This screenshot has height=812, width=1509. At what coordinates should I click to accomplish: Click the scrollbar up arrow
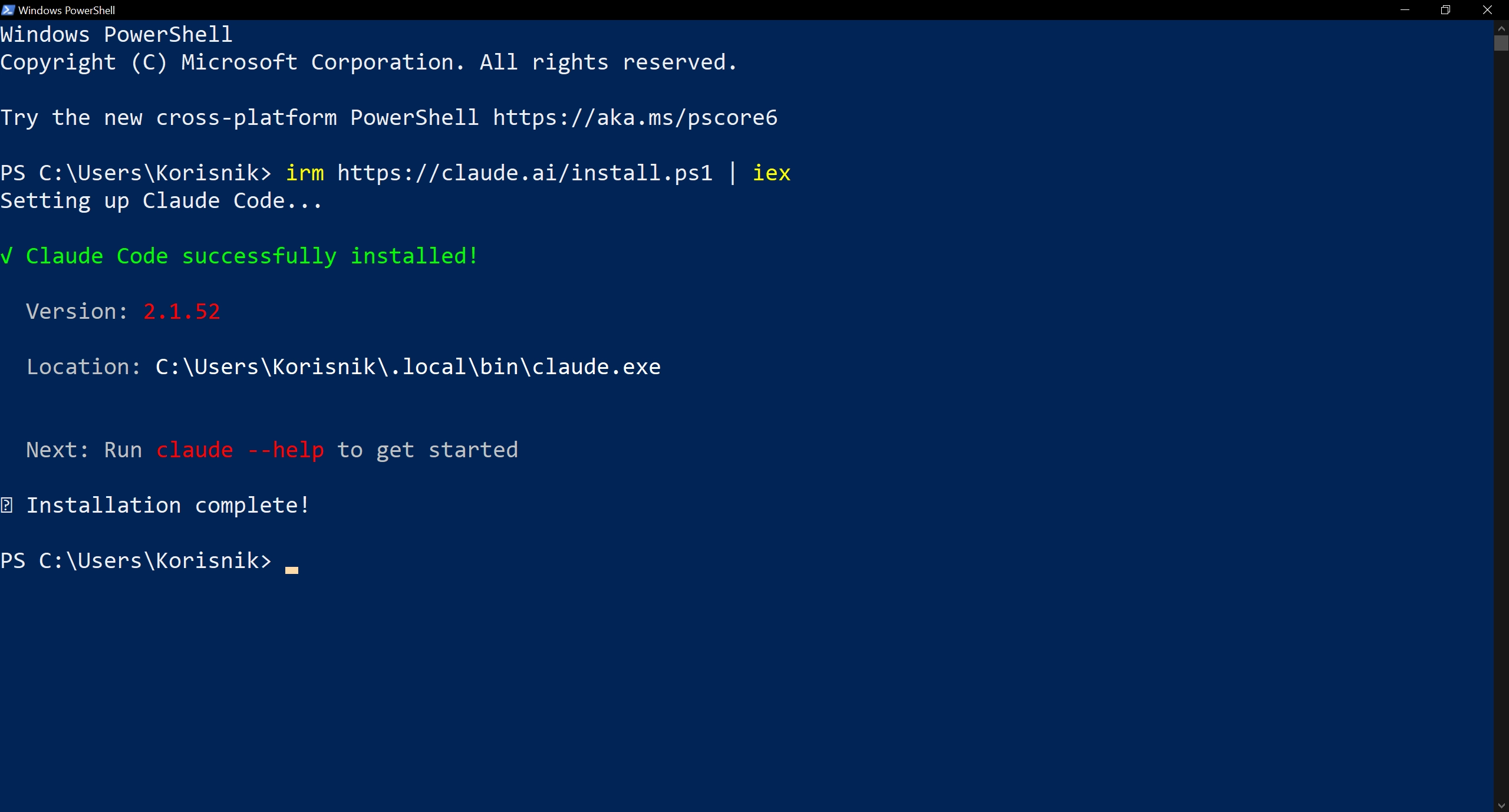click(1500, 27)
